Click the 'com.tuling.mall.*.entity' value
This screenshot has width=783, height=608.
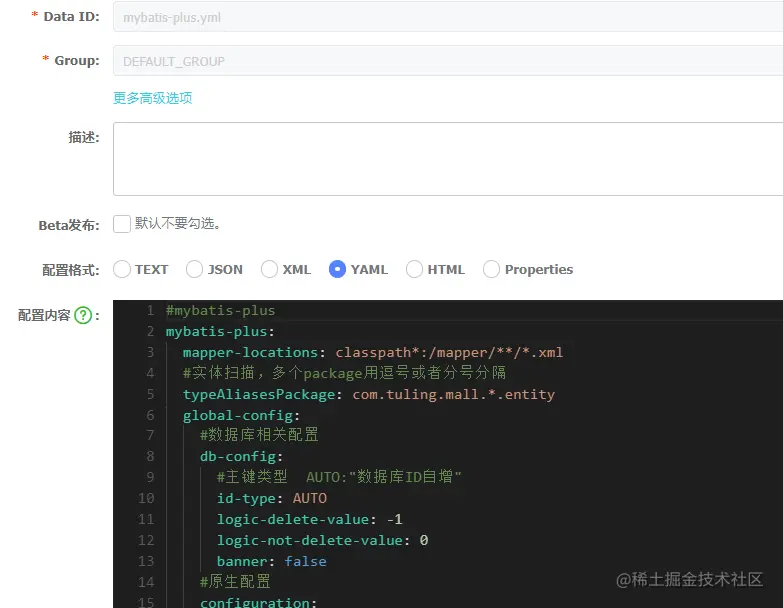coord(453,394)
